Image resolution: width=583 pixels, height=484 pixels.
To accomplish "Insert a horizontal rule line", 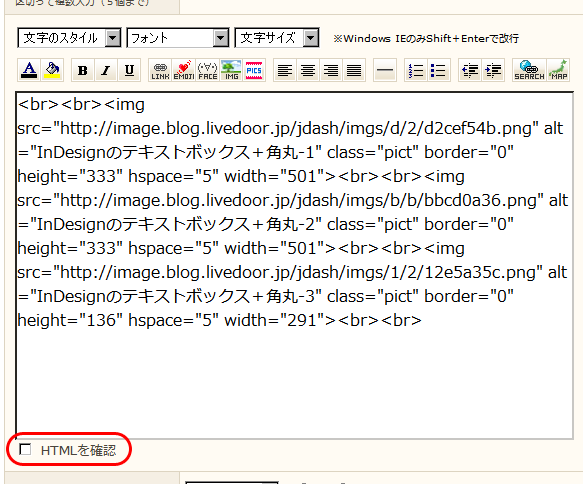I will [385, 70].
